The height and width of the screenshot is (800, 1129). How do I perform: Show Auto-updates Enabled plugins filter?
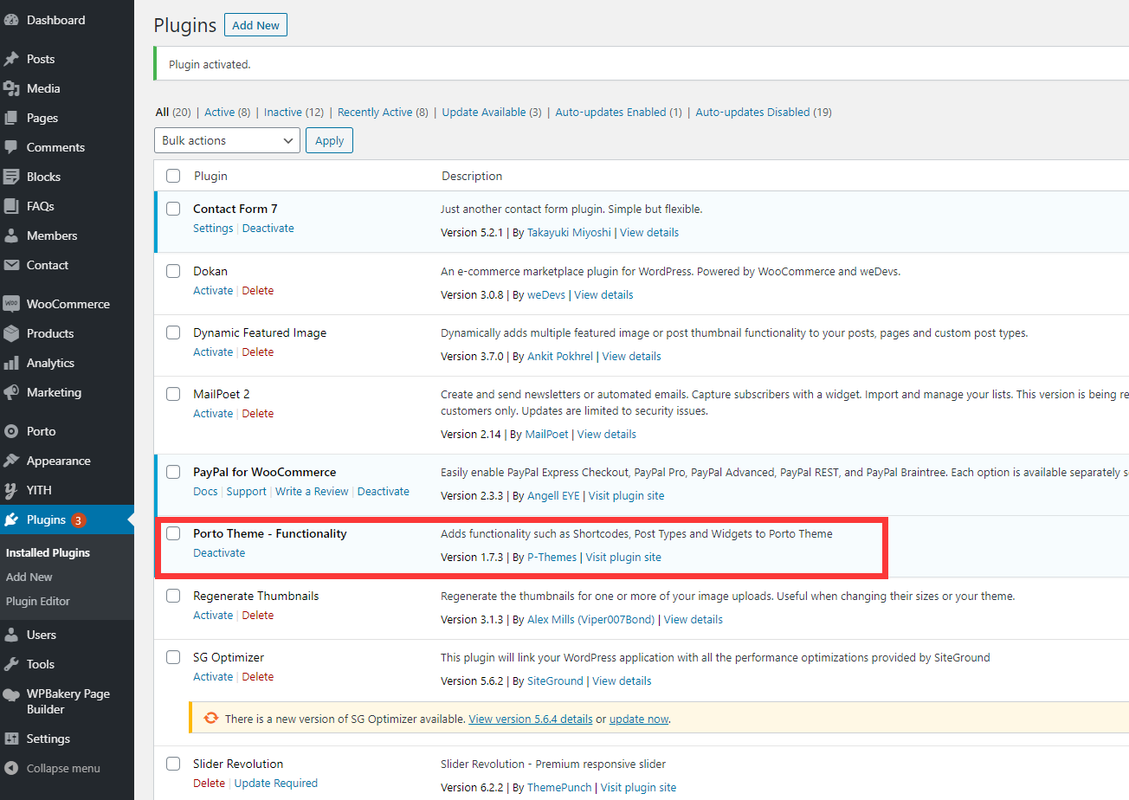[x=611, y=112]
